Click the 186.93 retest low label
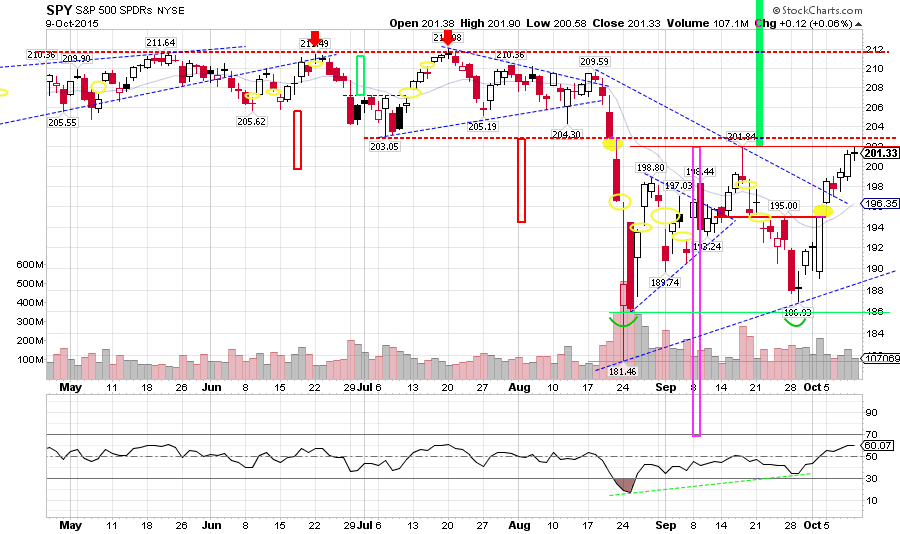The height and width of the screenshot is (534, 900). coord(798,312)
